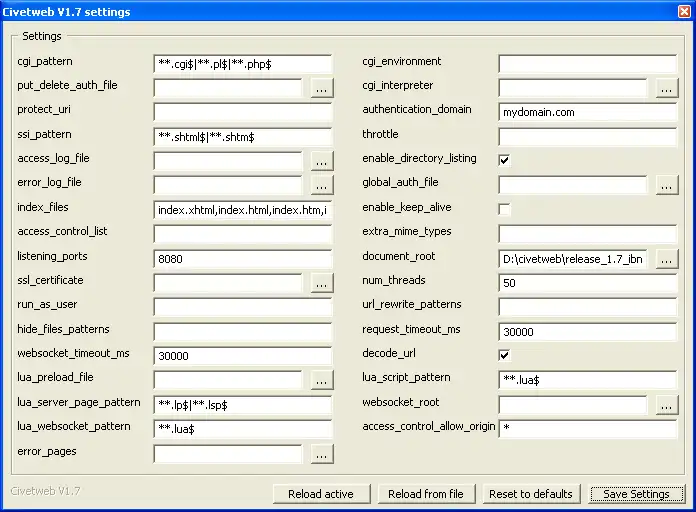696x512 pixels.
Task: Edit the lua_server_page_pattern field
Action: pyautogui.click(x=243, y=405)
